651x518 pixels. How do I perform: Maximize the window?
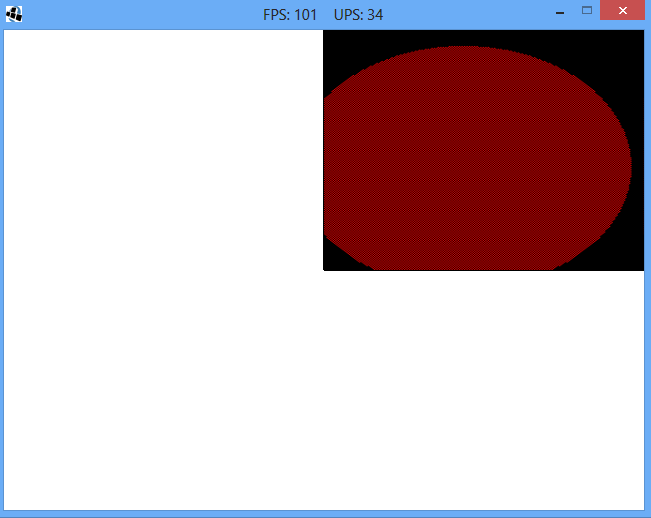coord(587,10)
